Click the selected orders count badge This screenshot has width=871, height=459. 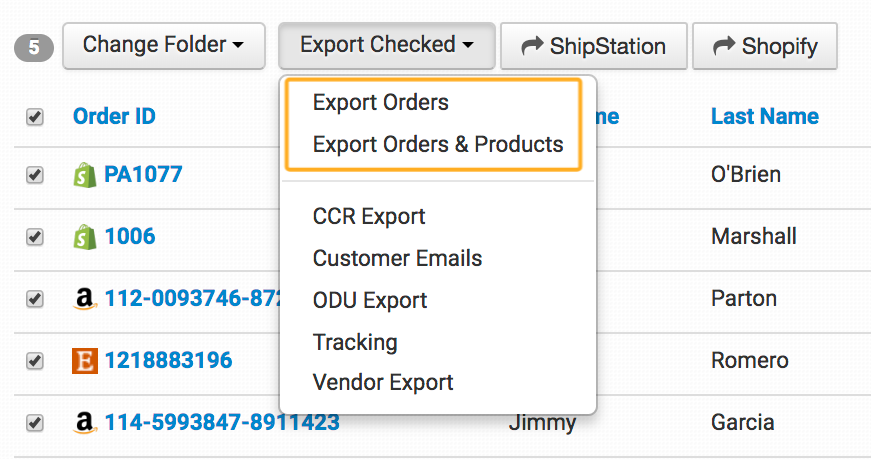point(33,48)
